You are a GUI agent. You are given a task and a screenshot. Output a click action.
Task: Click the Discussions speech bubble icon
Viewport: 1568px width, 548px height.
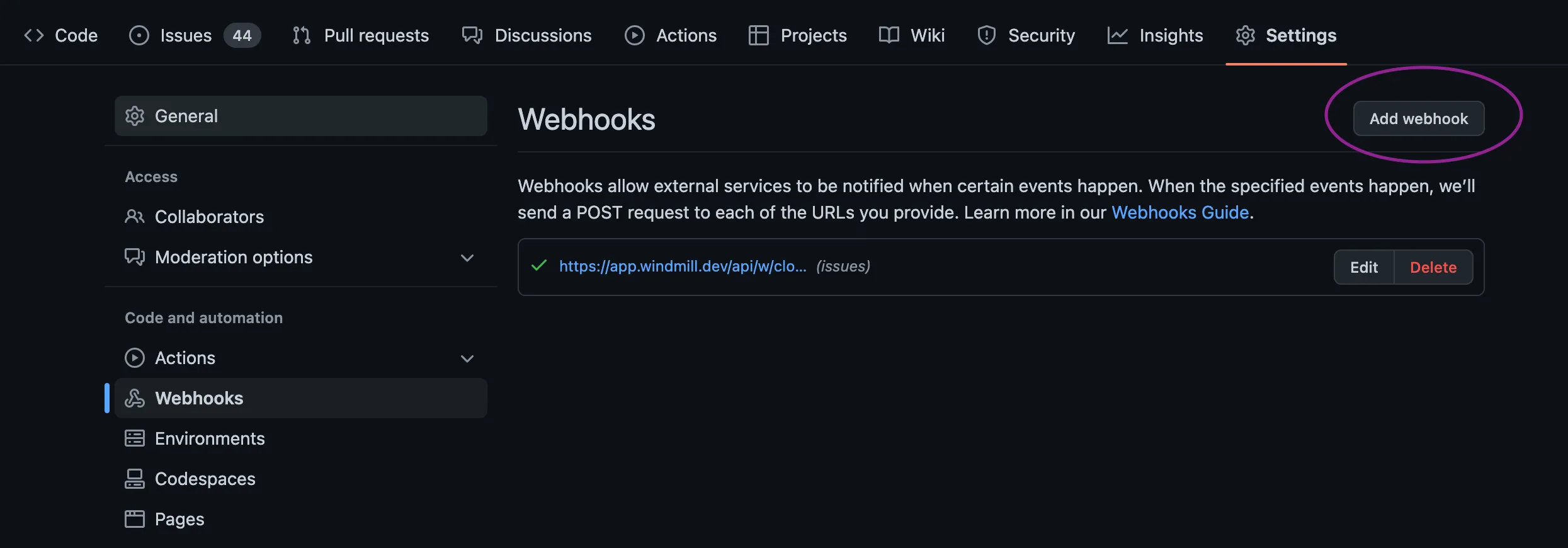tap(472, 35)
